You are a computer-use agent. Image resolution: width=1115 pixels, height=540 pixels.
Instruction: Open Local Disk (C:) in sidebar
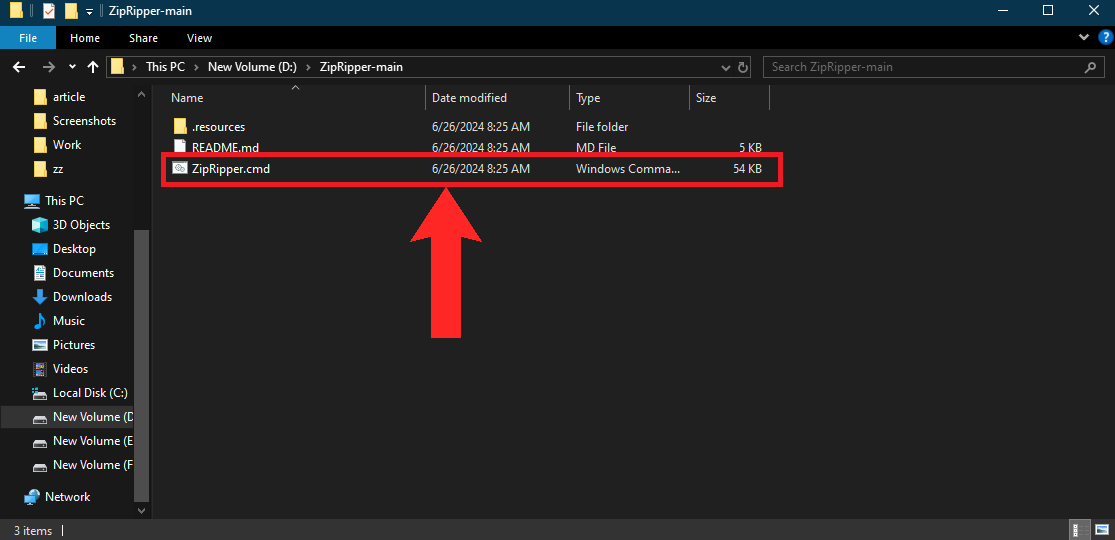[x=90, y=393]
